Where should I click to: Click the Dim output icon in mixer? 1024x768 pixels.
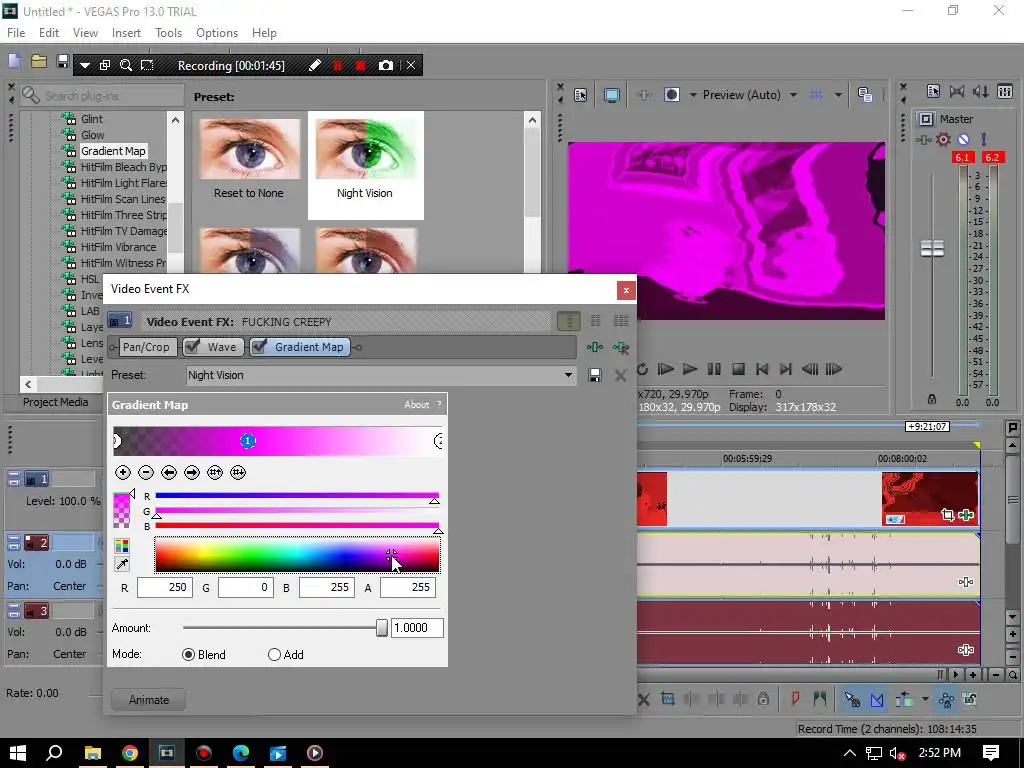coord(981,92)
